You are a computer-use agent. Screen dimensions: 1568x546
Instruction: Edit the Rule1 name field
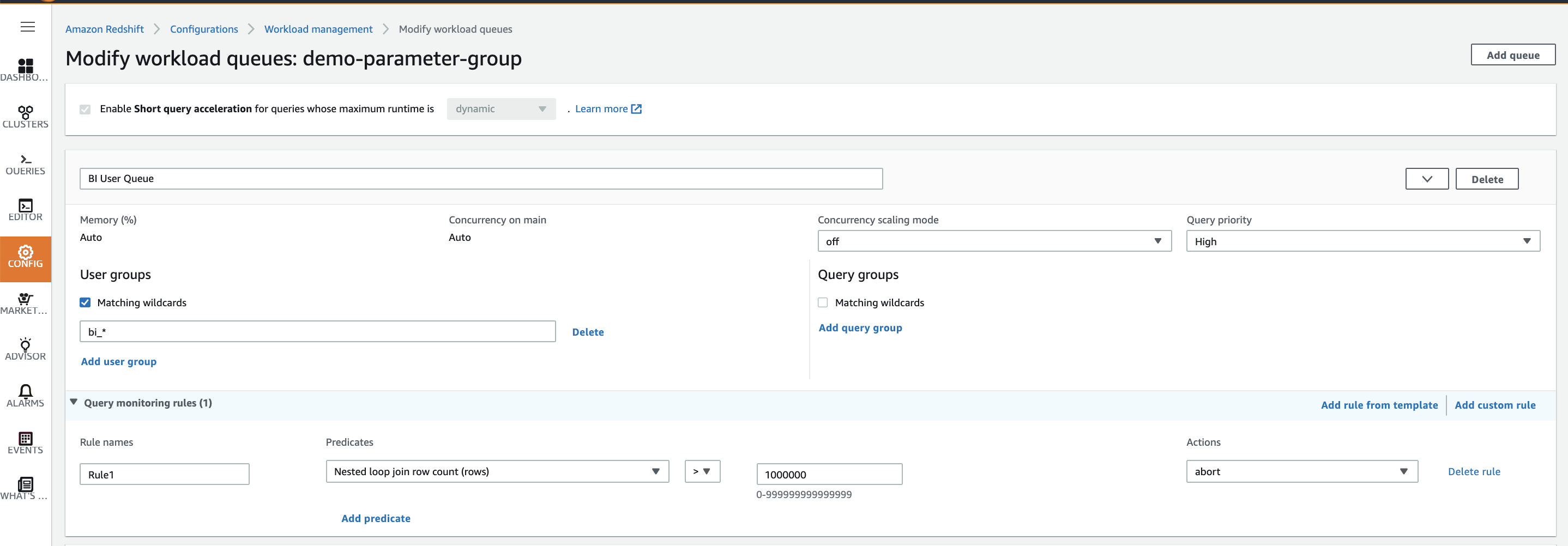click(164, 474)
